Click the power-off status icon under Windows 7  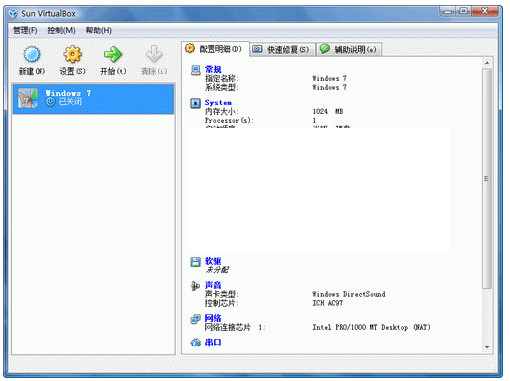(x=50, y=102)
